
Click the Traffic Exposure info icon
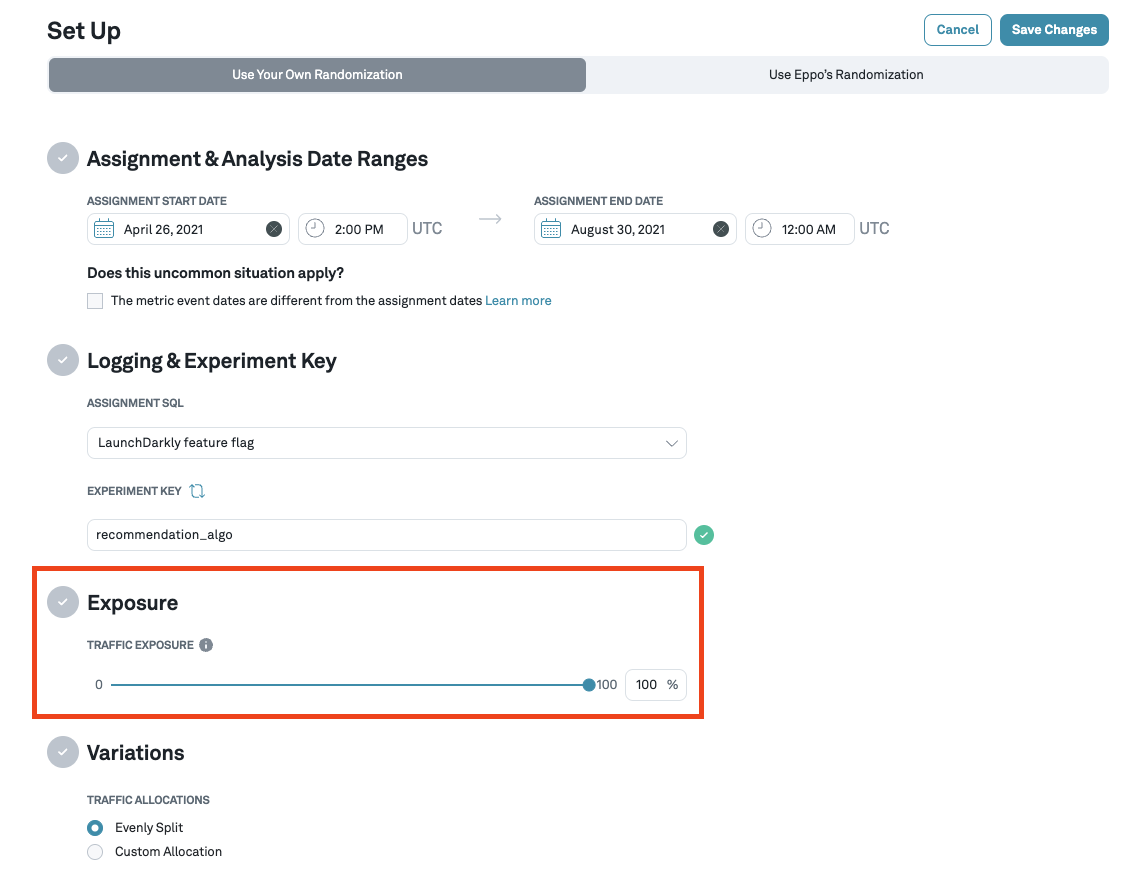point(206,645)
